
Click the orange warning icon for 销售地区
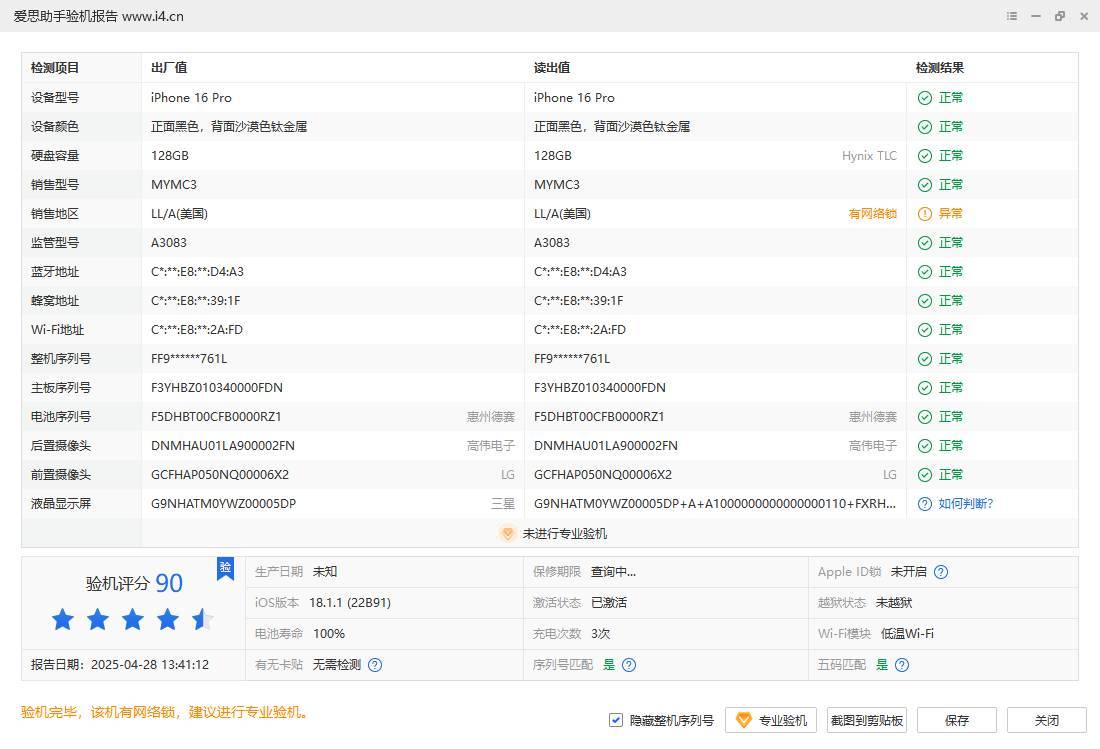coord(925,214)
